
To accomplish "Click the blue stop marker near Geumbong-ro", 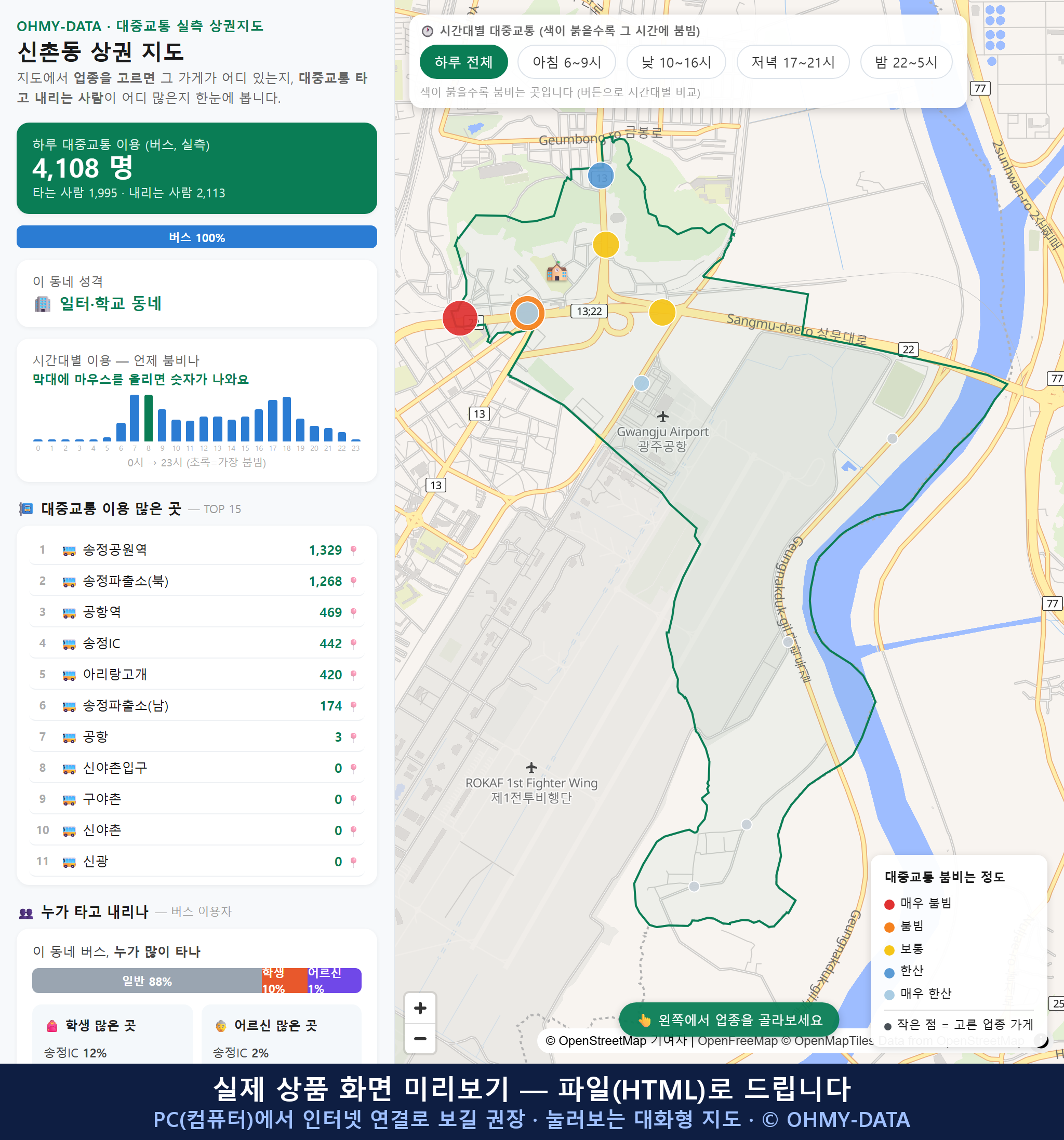I will tap(601, 176).
